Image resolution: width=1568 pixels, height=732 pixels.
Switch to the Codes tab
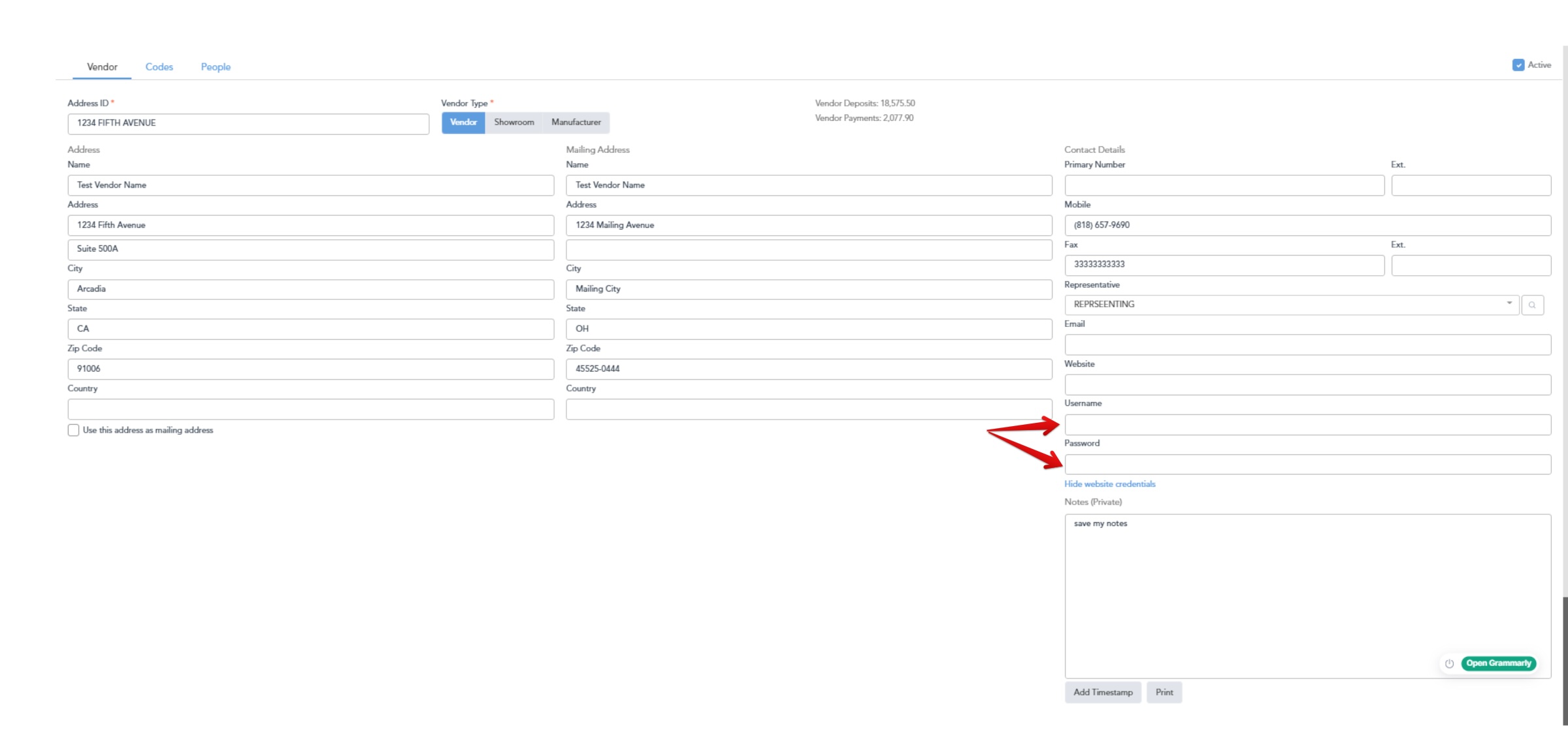[x=159, y=67]
